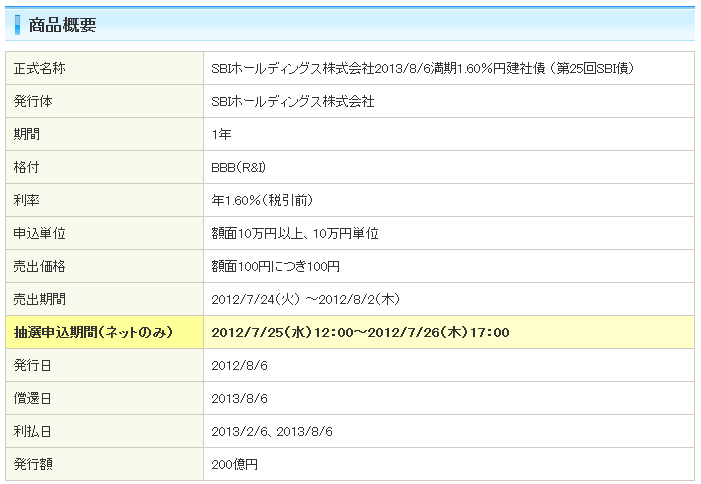
Task: Click the 2012/7/24(火)～2012/8/2(木) sale period
Action: click(x=305, y=299)
